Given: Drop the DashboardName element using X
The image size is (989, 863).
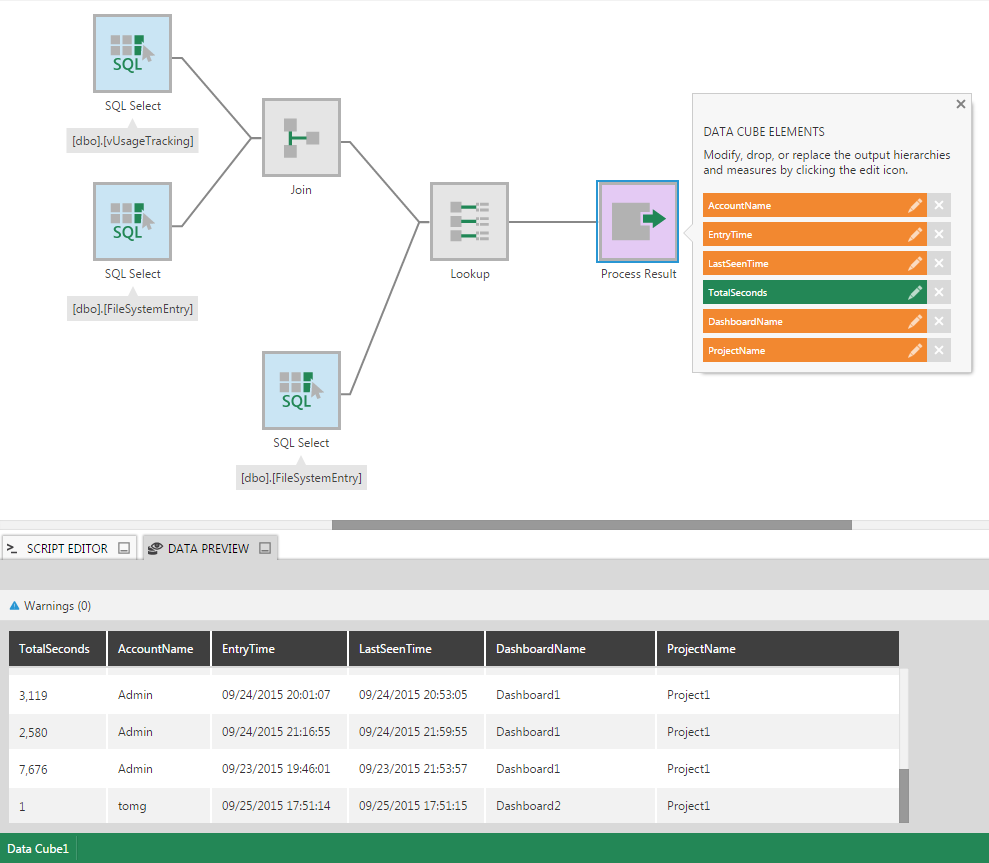Looking at the screenshot, I should coord(939,322).
